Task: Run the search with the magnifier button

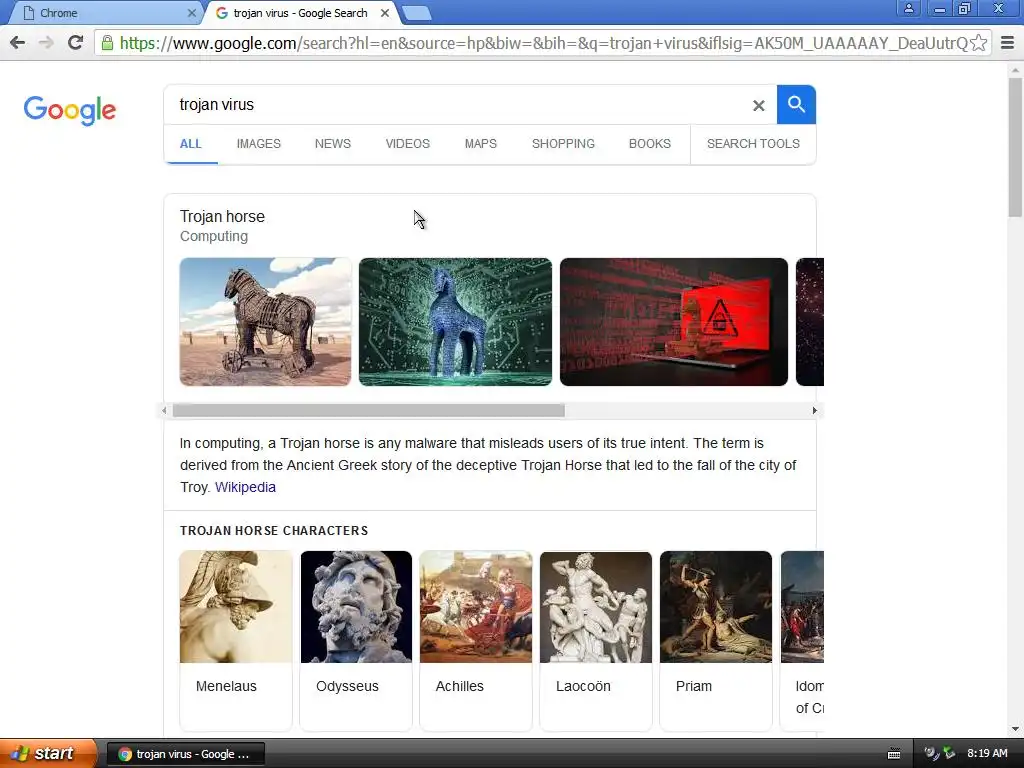Action: tap(796, 104)
